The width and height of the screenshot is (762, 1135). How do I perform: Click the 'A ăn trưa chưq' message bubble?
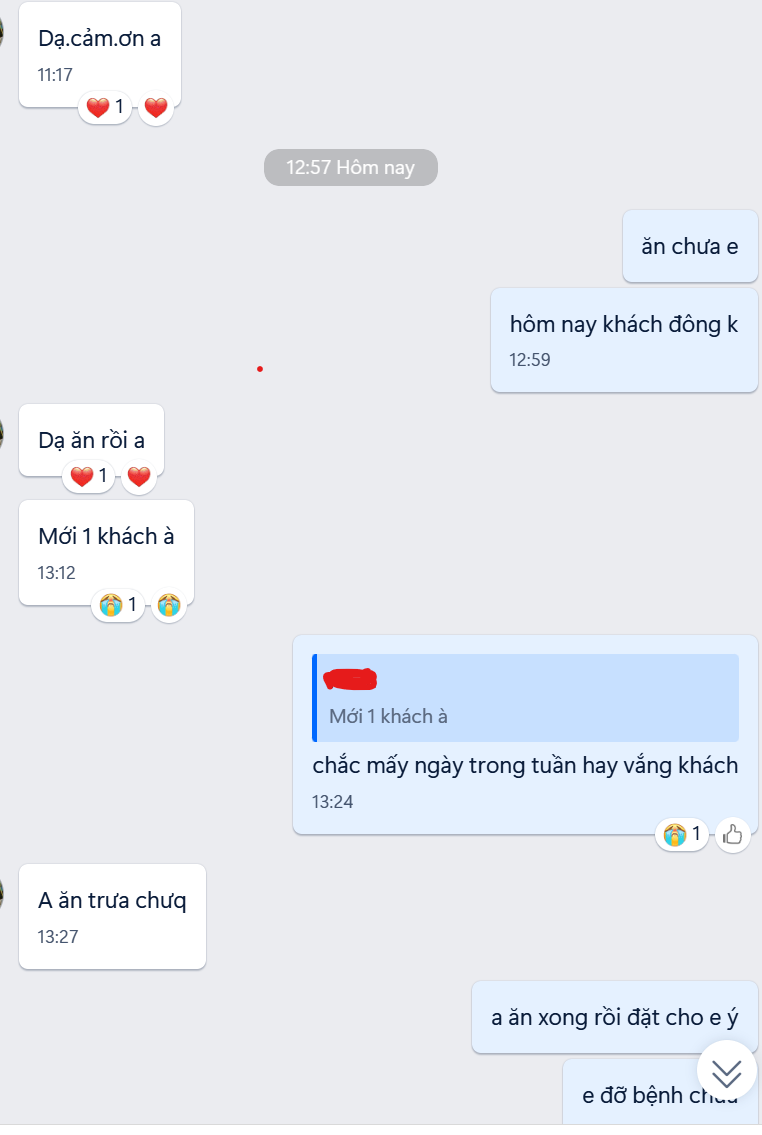click(112, 916)
